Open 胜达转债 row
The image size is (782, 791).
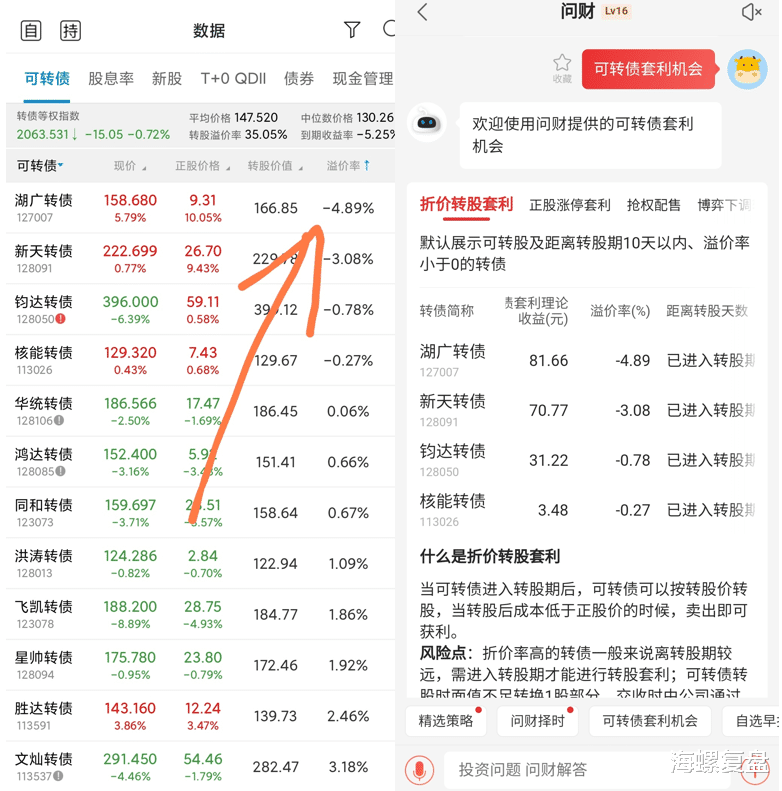[200, 716]
